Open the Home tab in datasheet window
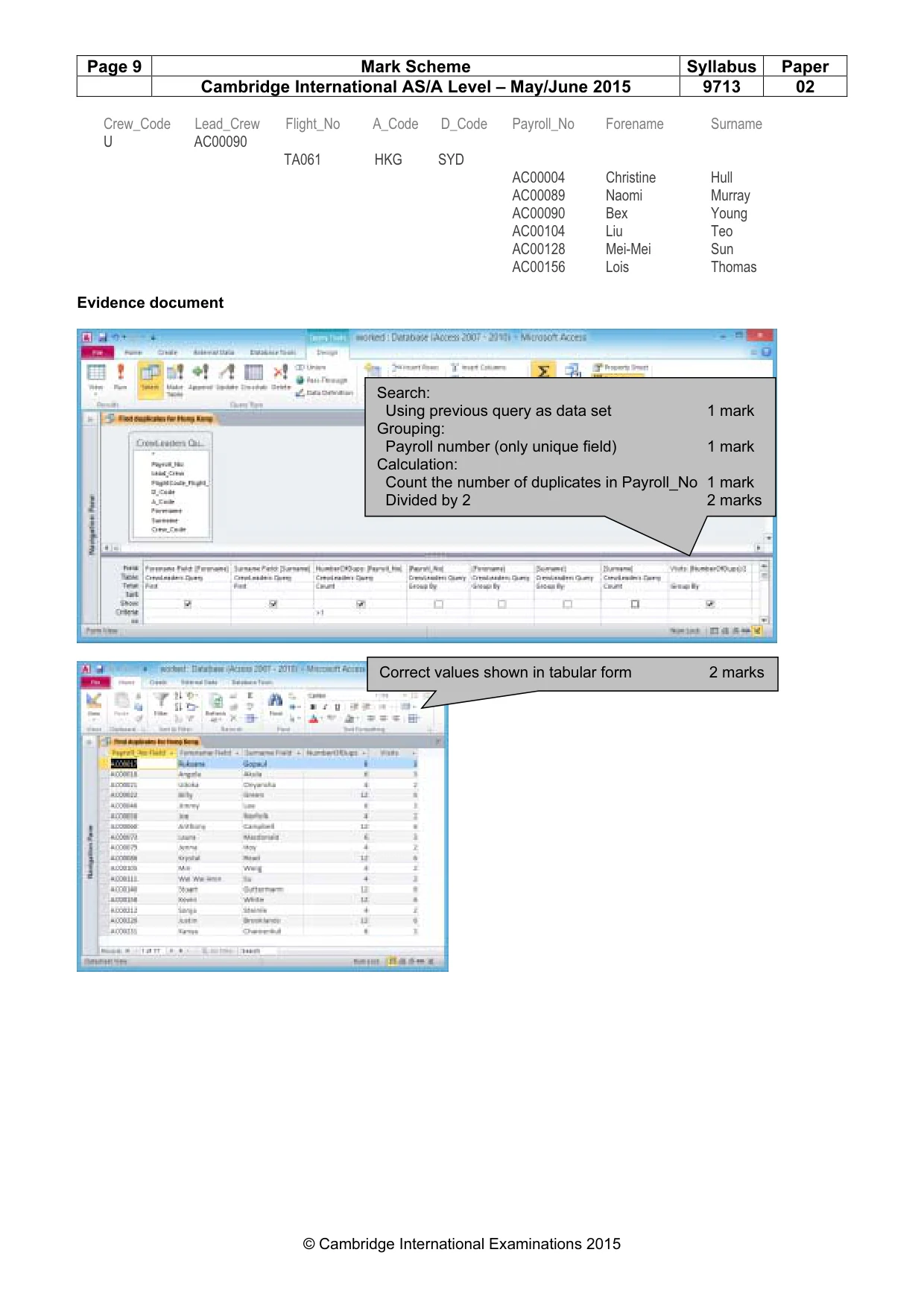The width and height of the screenshot is (924, 1308). click(127, 683)
